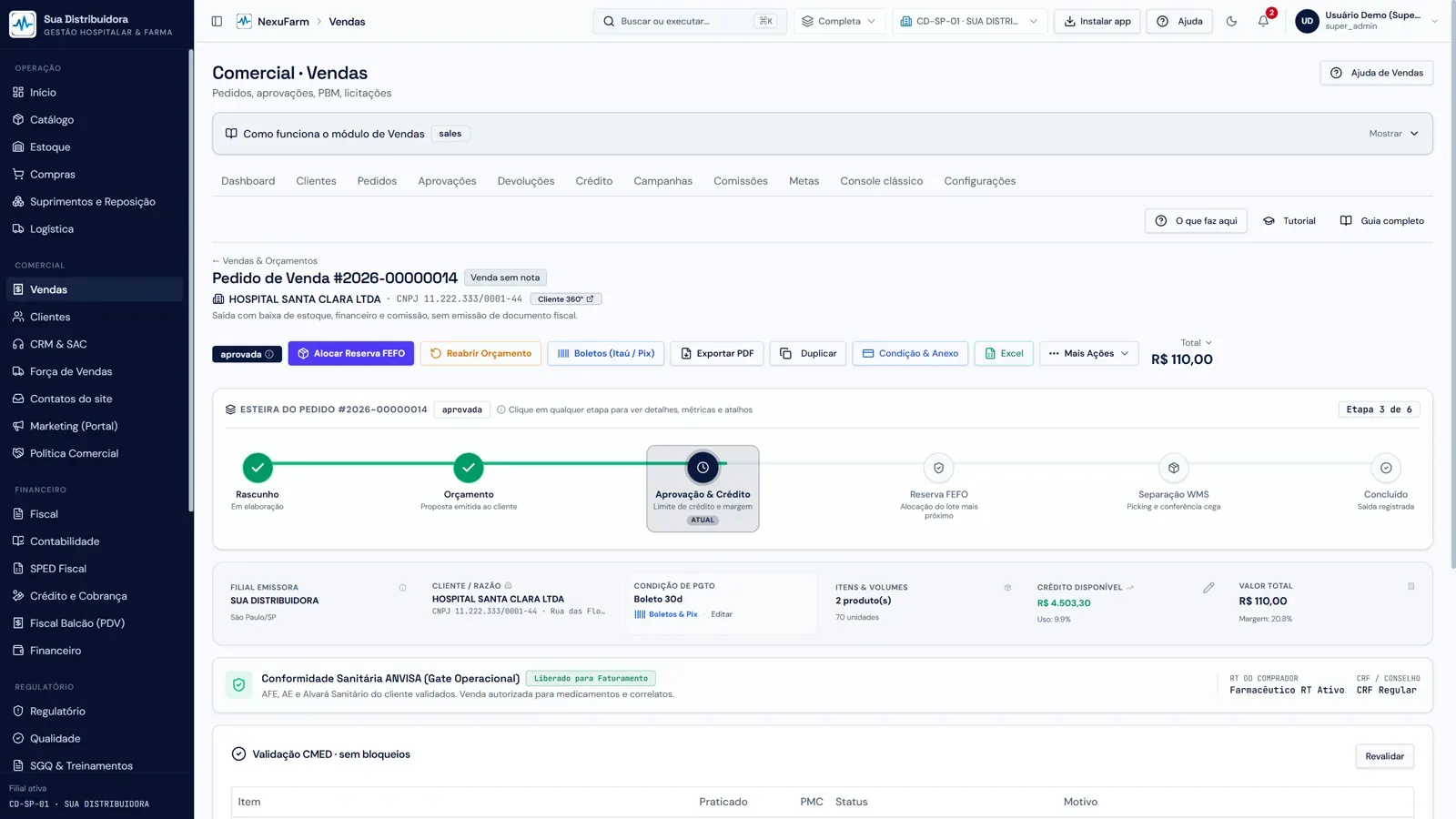
Task: Toggle dark mode with the moon icon
Action: pyautogui.click(x=1231, y=21)
